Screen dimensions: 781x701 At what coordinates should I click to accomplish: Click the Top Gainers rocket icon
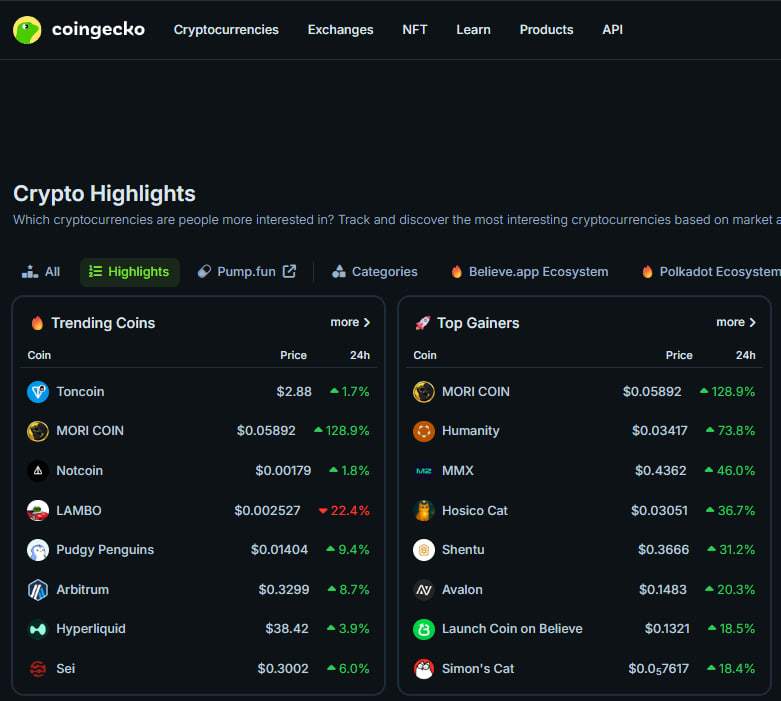pyautogui.click(x=422, y=323)
